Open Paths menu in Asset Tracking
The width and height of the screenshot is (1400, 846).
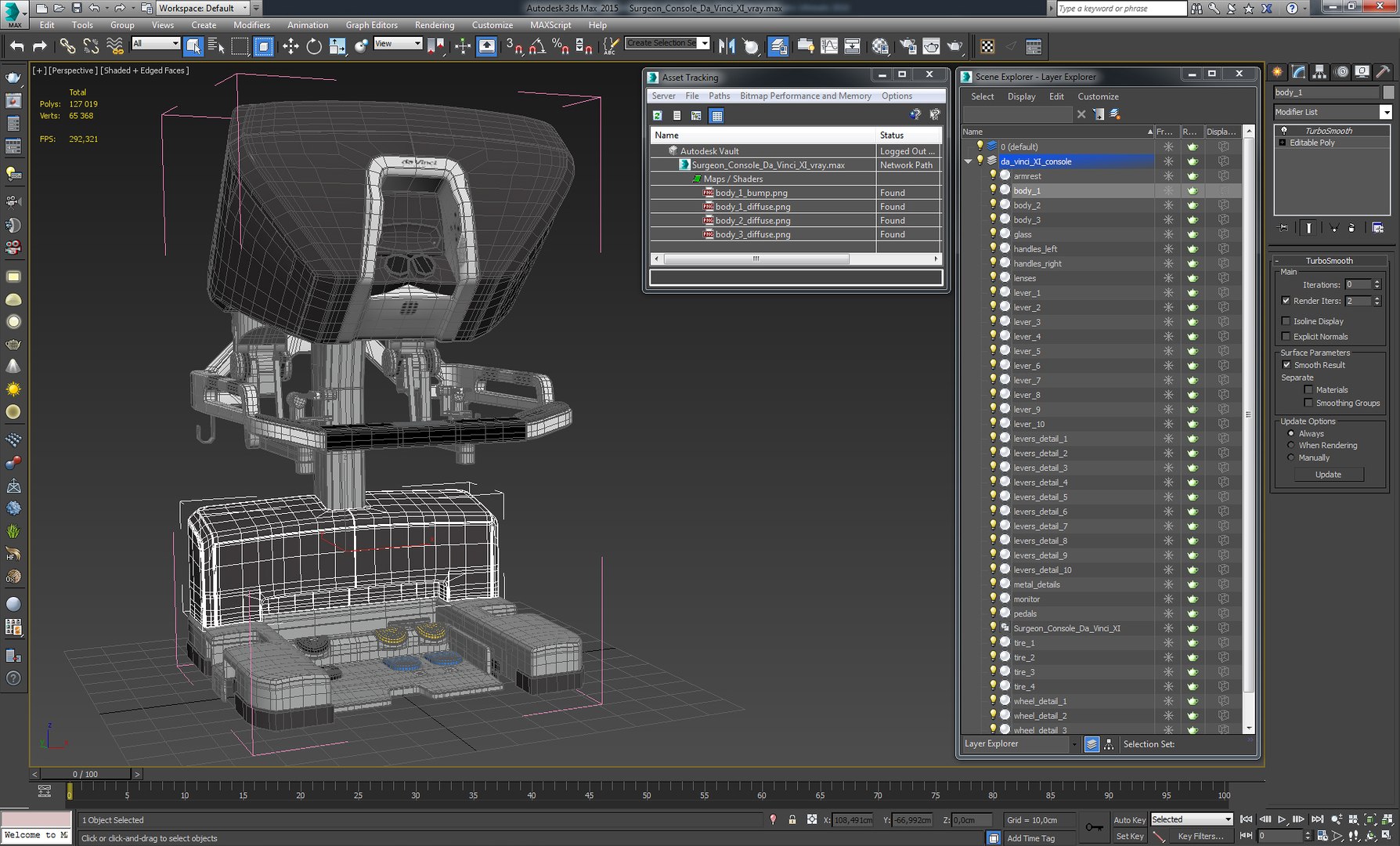719,96
